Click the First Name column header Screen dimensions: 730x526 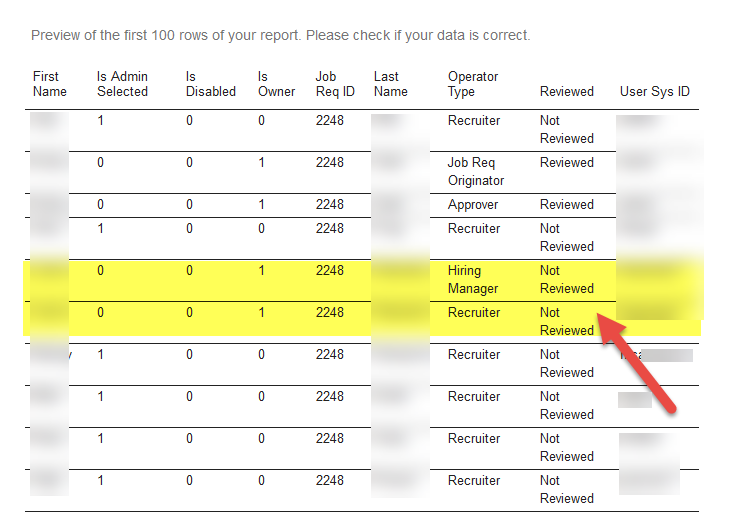pos(50,84)
